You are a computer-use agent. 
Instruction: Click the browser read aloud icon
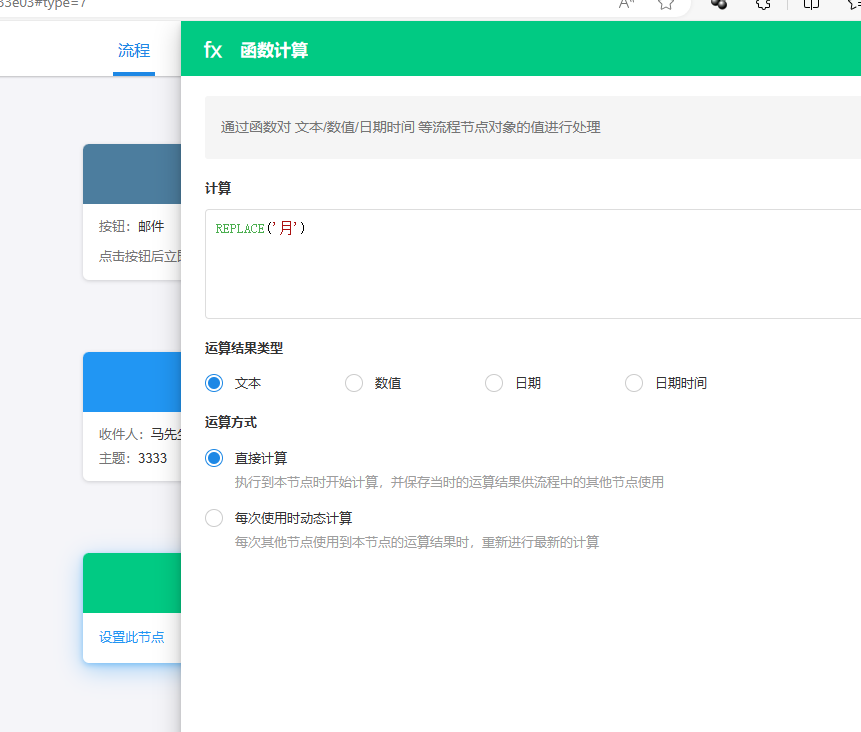627,4
